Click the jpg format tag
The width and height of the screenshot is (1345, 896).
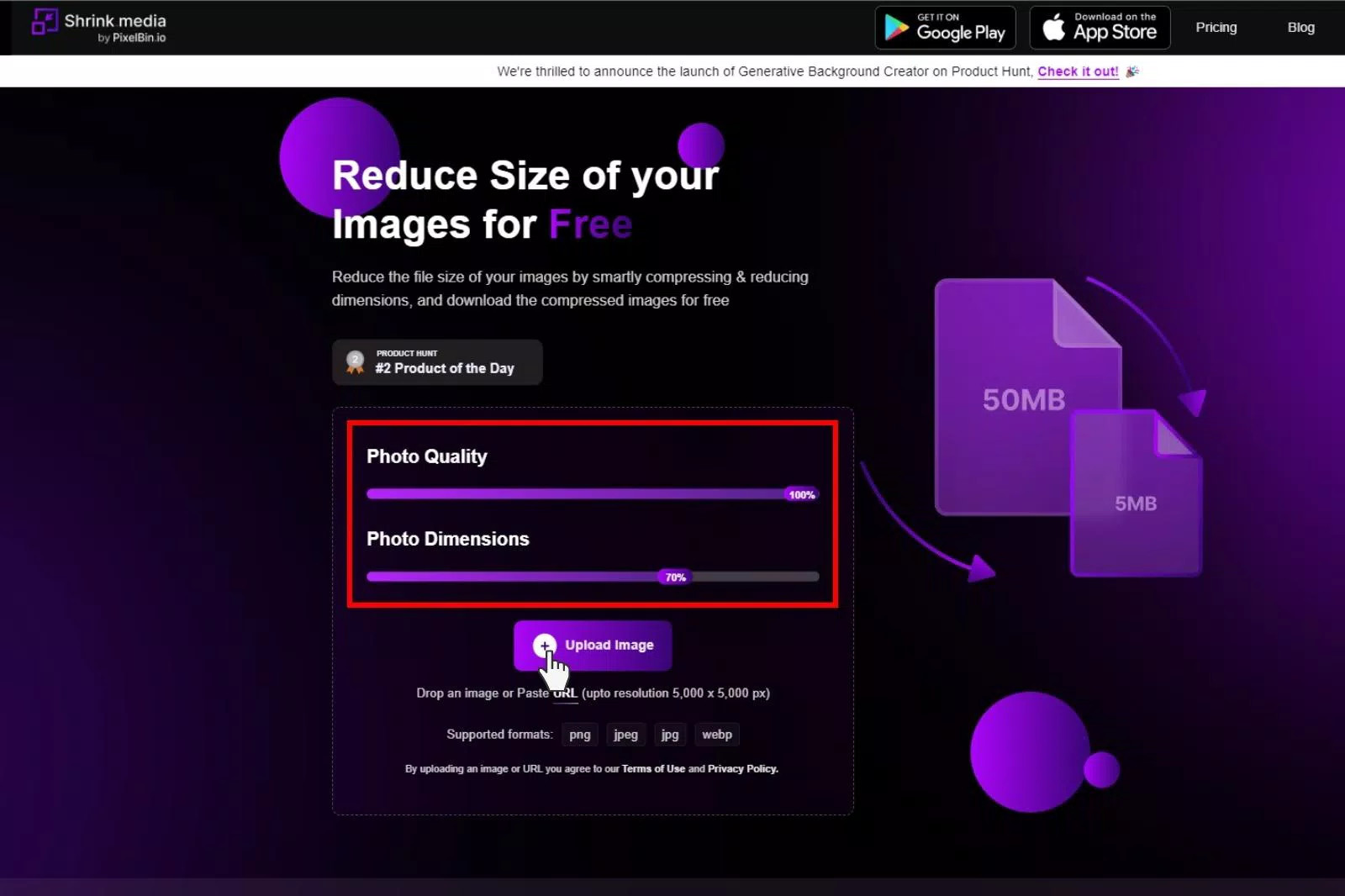point(670,735)
